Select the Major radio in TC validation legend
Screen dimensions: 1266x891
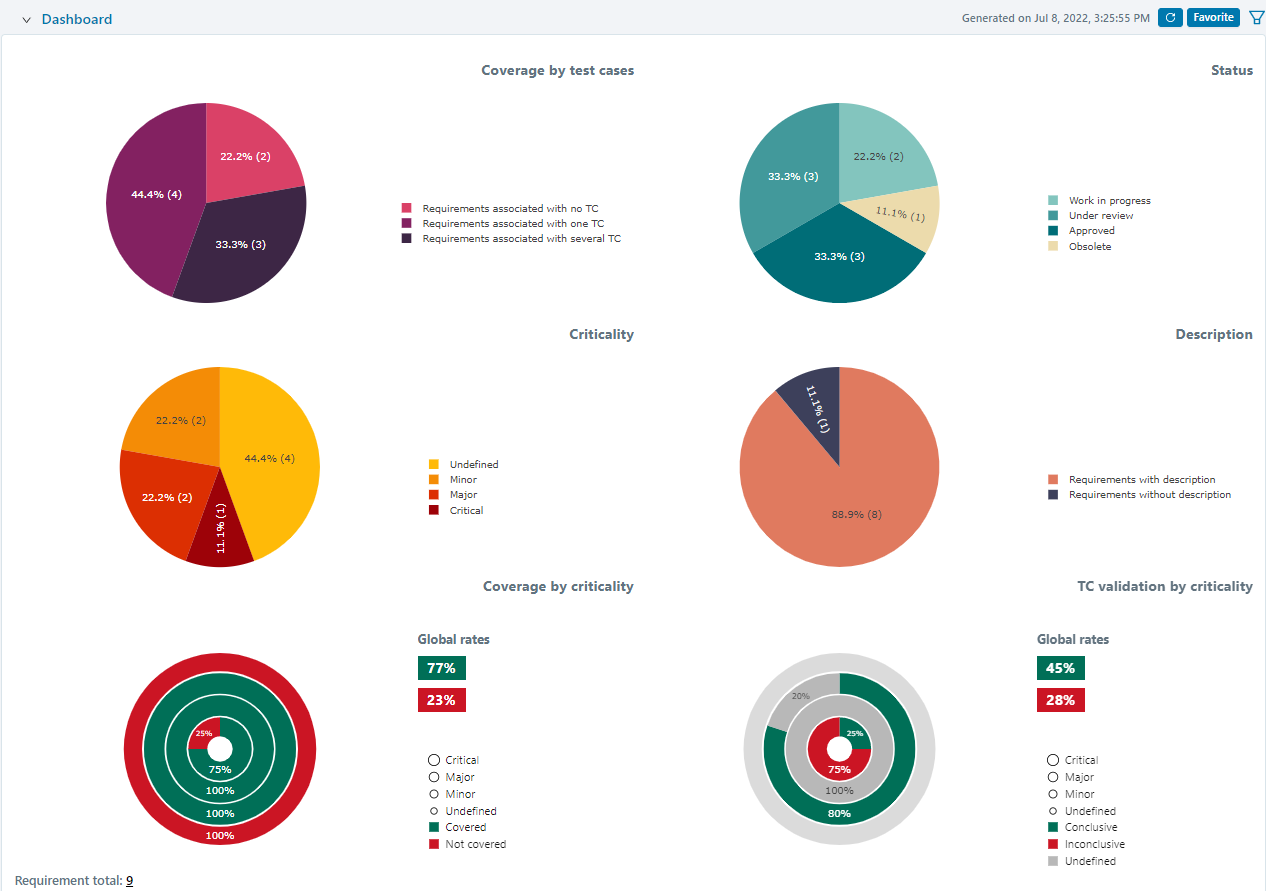pyautogui.click(x=1052, y=777)
